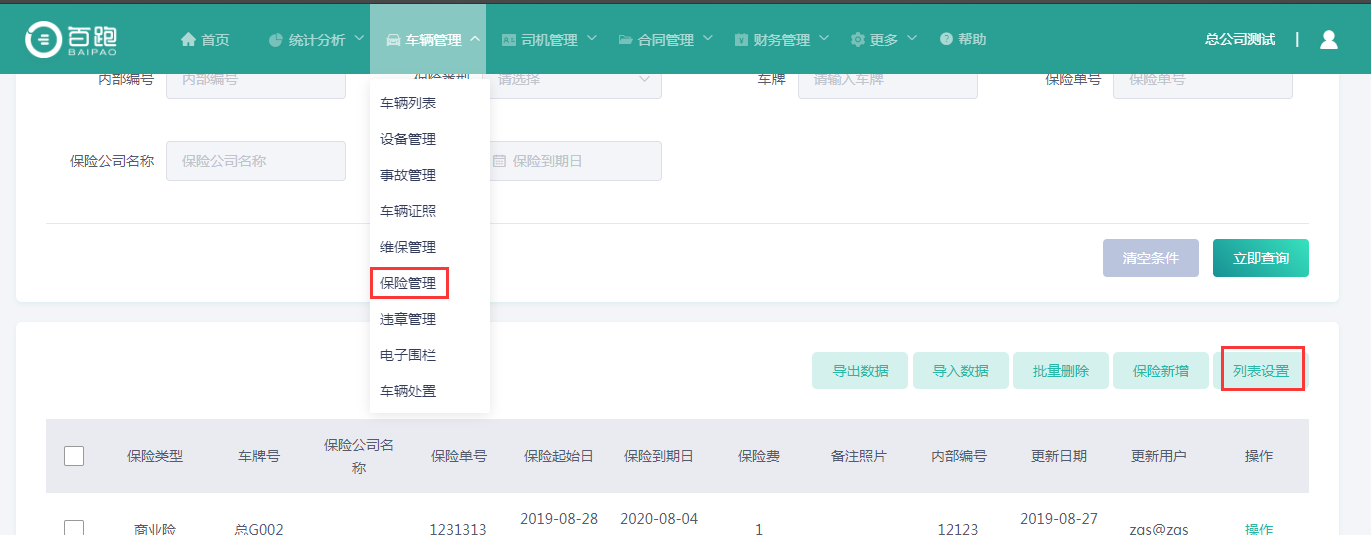Focus the 保险公司名称 input field
Screen dimensions: 1371x535
point(255,161)
